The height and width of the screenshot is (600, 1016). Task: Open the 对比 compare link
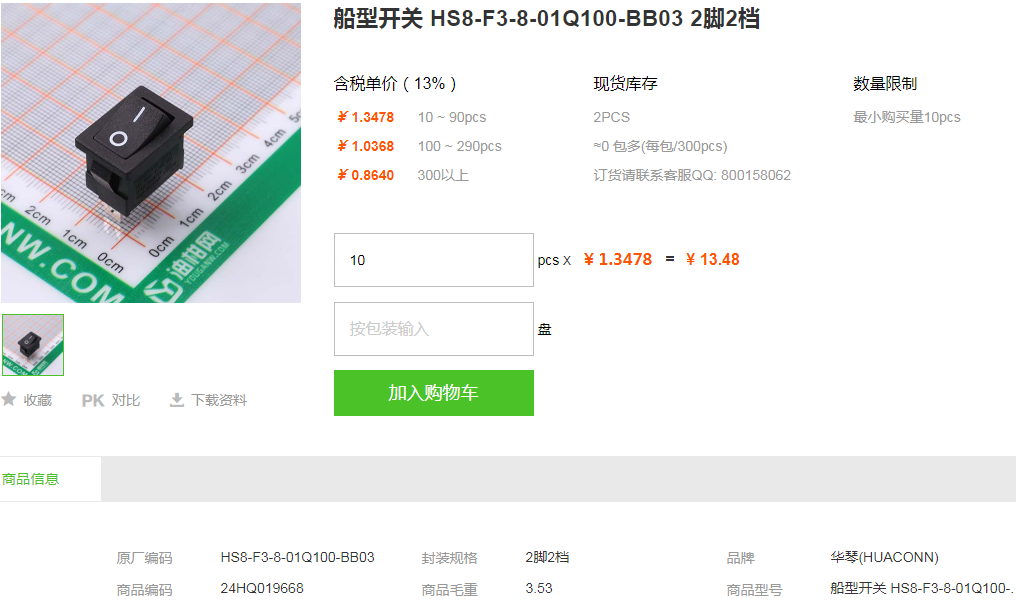(126, 400)
